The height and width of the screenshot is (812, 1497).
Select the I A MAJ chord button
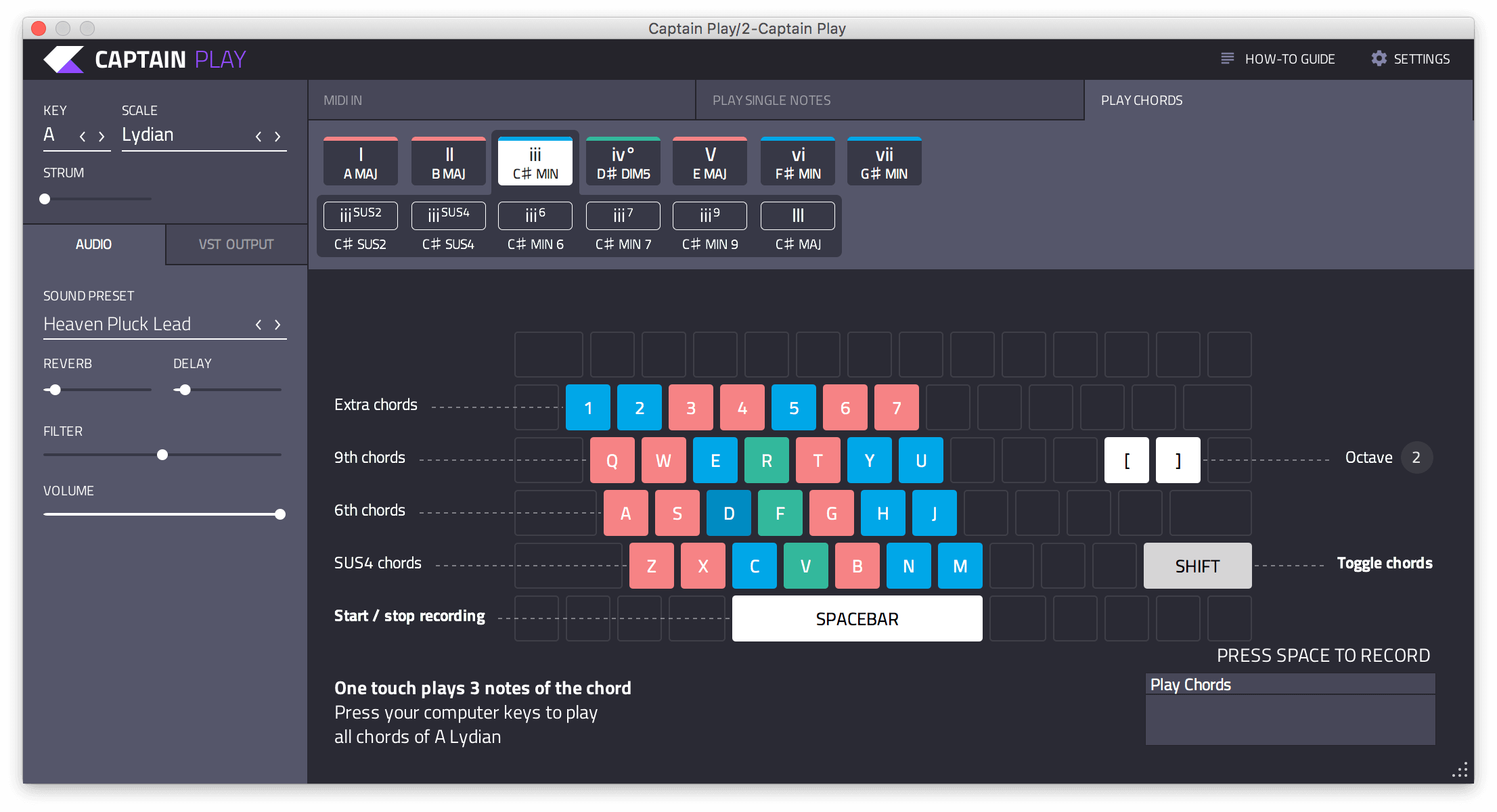click(362, 161)
